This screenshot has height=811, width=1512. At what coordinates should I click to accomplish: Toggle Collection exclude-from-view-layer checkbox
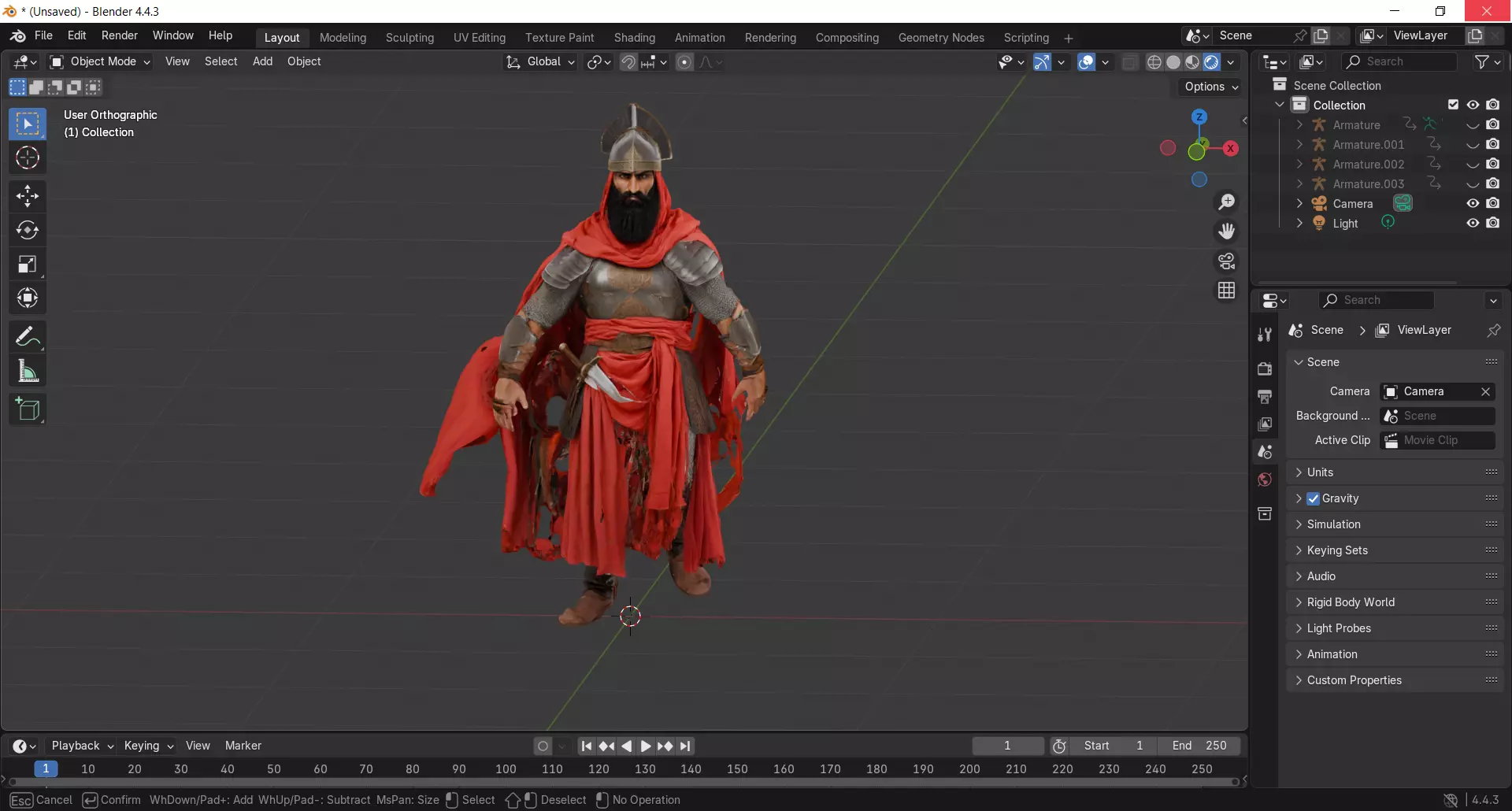tap(1453, 105)
